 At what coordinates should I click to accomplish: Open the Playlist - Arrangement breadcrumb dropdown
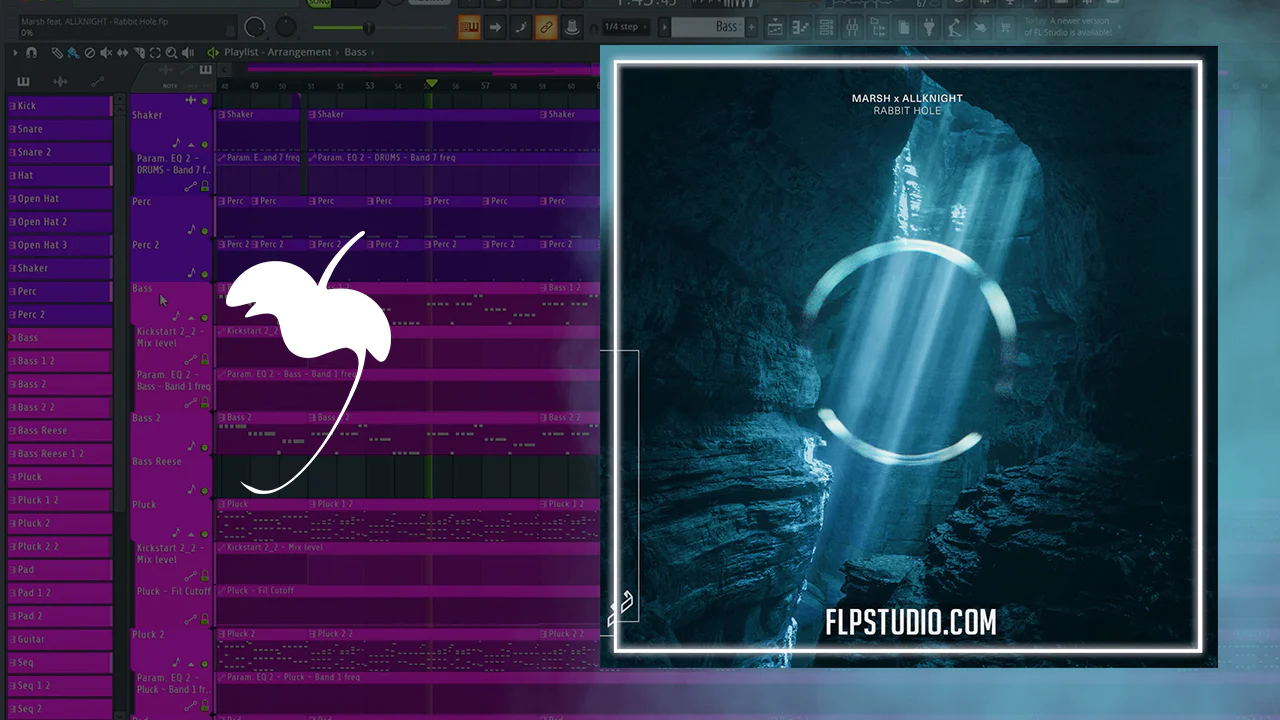tap(278, 52)
